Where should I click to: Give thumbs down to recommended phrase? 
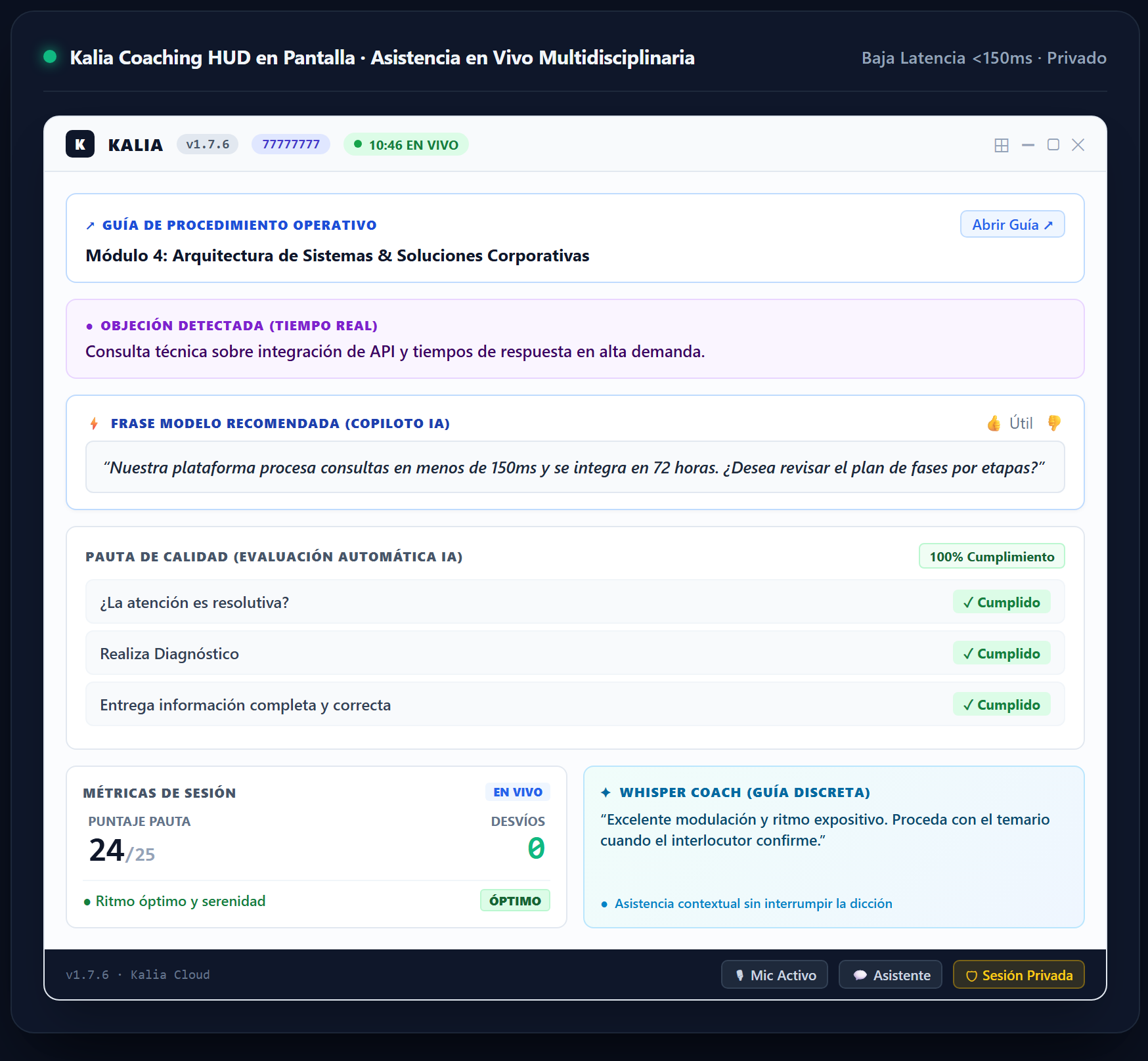1054,423
